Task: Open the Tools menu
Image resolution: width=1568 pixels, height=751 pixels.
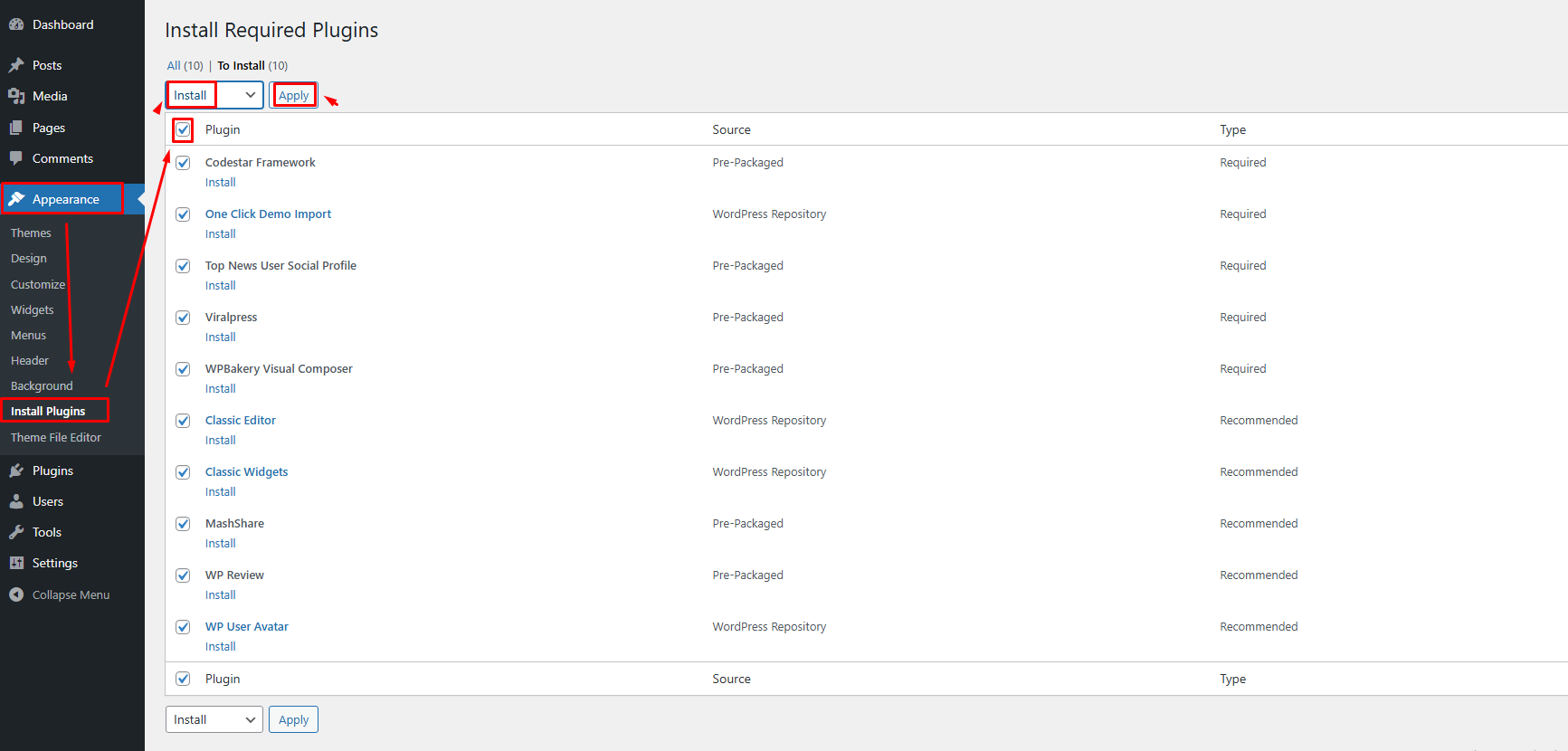Action: (47, 532)
